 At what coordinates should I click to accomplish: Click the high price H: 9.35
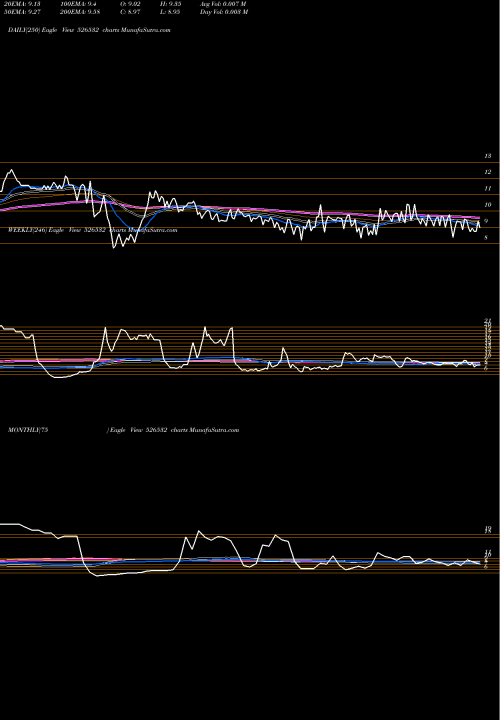[x=170, y=4]
